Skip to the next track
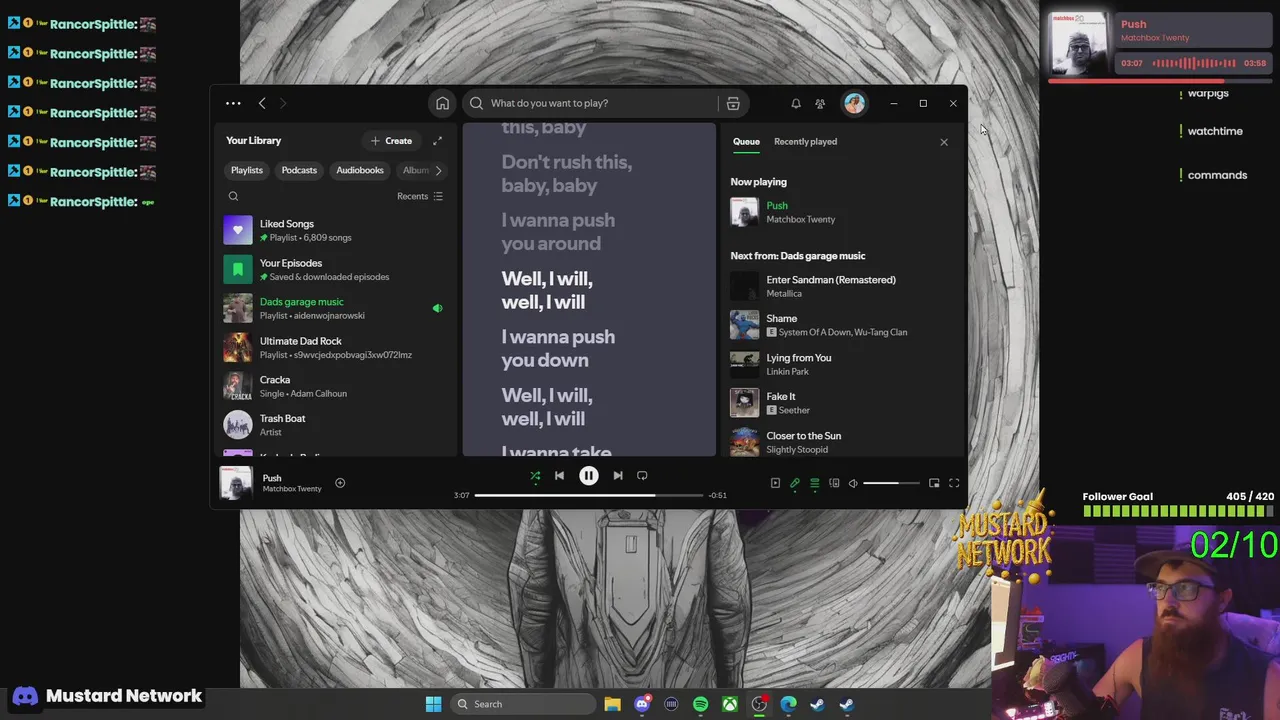 617,476
